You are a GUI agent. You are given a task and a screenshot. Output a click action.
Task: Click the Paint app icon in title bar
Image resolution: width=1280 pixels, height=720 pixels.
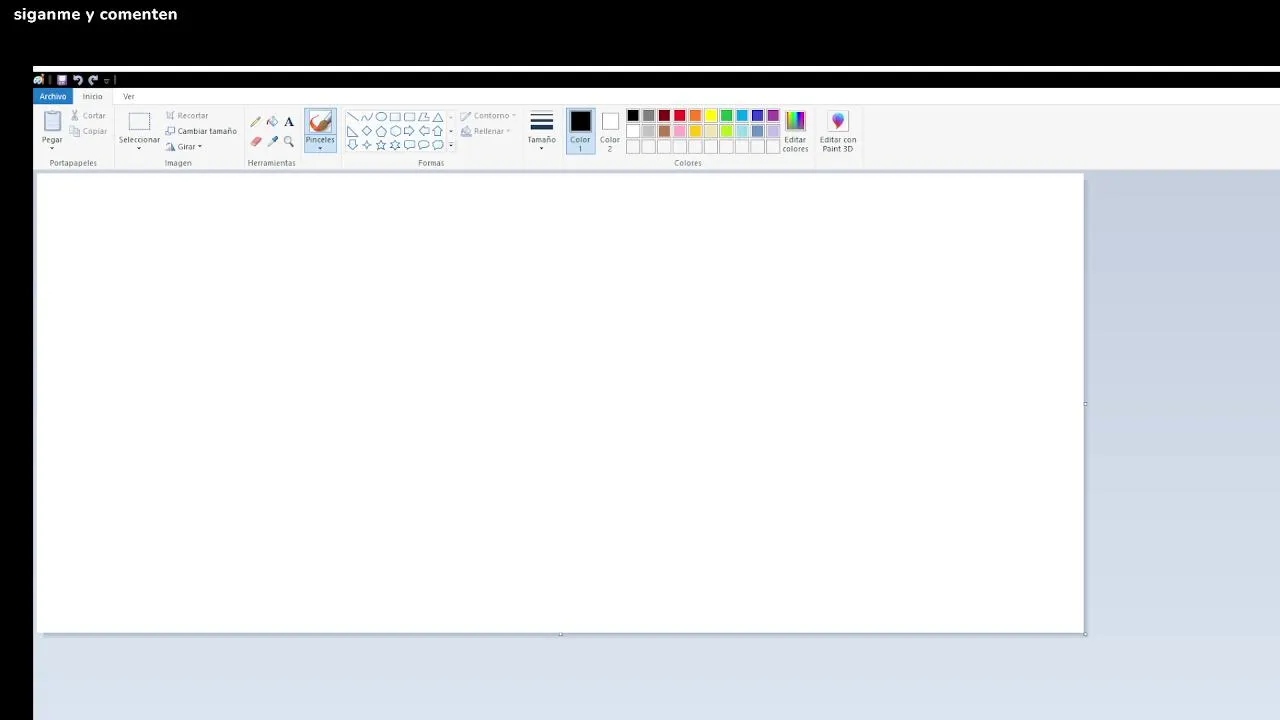pyautogui.click(x=39, y=80)
